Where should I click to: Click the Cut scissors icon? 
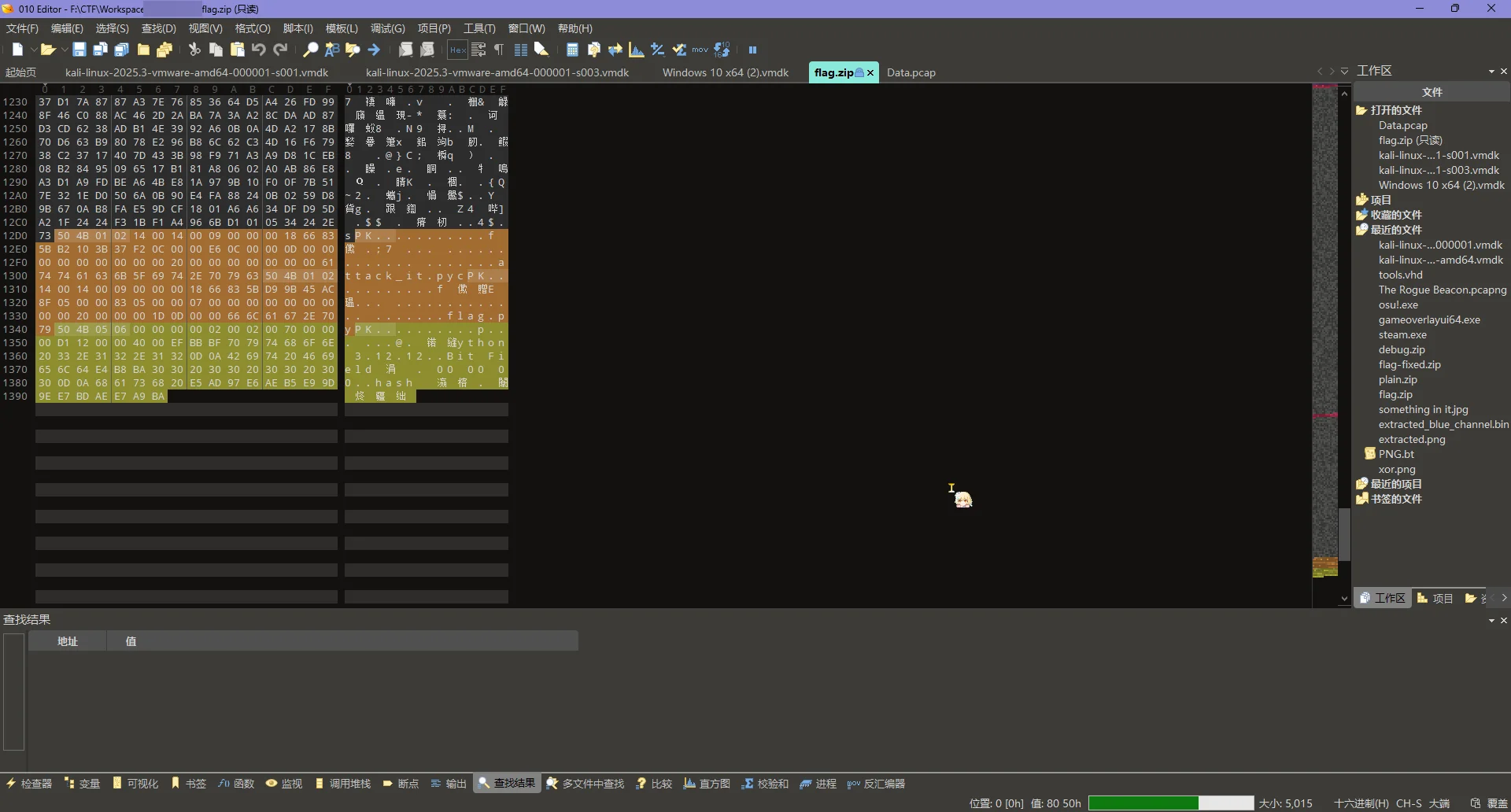pyautogui.click(x=194, y=50)
